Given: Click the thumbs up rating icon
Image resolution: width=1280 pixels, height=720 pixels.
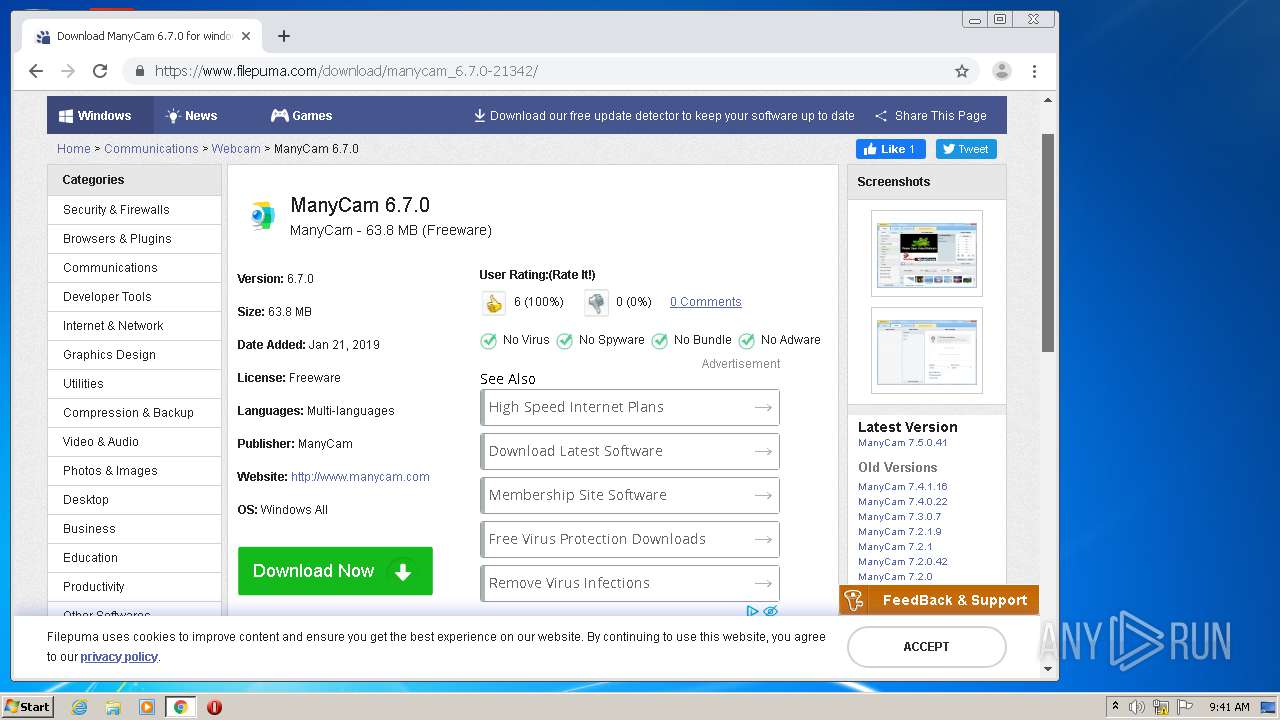Looking at the screenshot, I should (x=493, y=302).
